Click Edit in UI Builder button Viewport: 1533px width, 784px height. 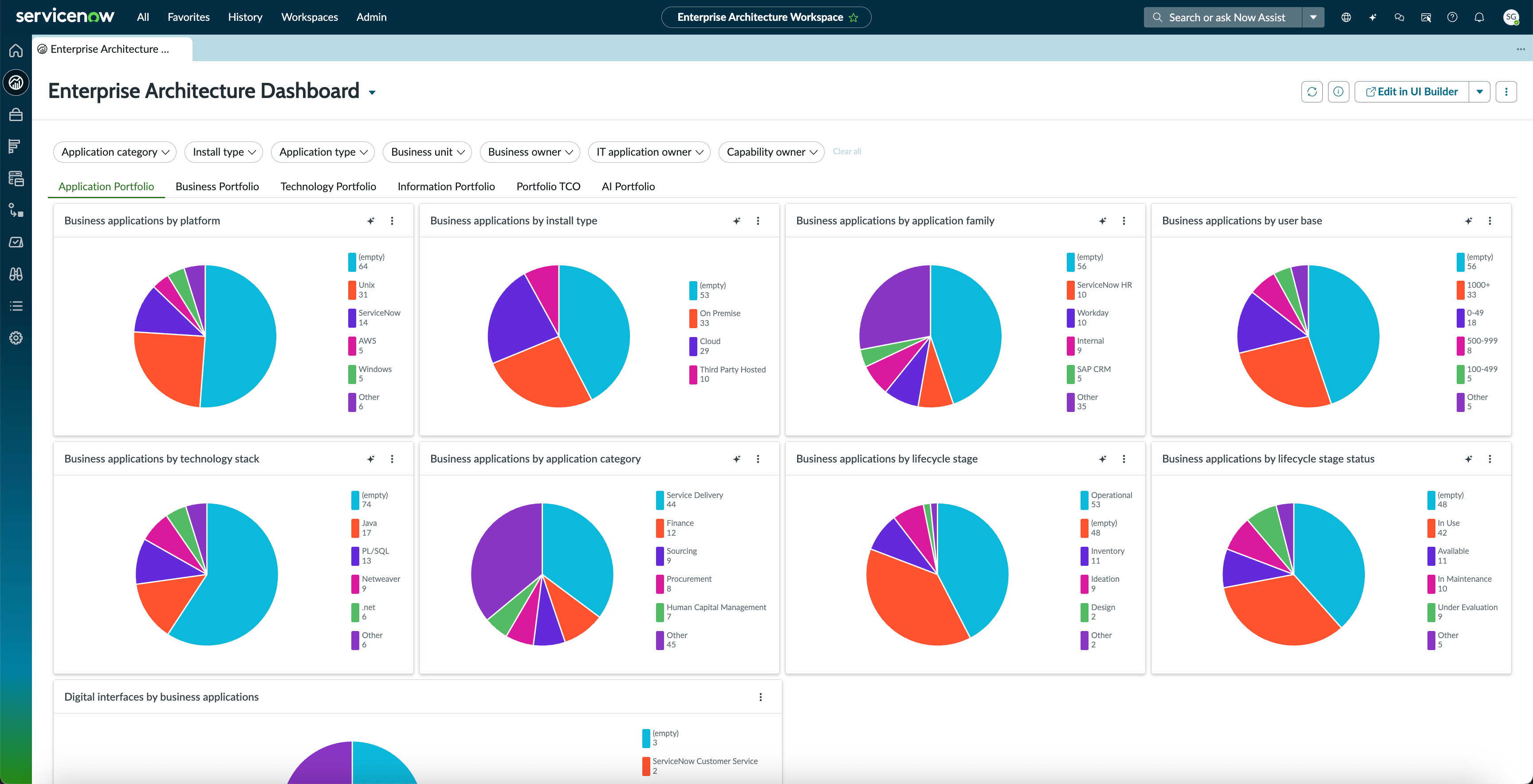pyautogui.click(x=1411, y=92)
